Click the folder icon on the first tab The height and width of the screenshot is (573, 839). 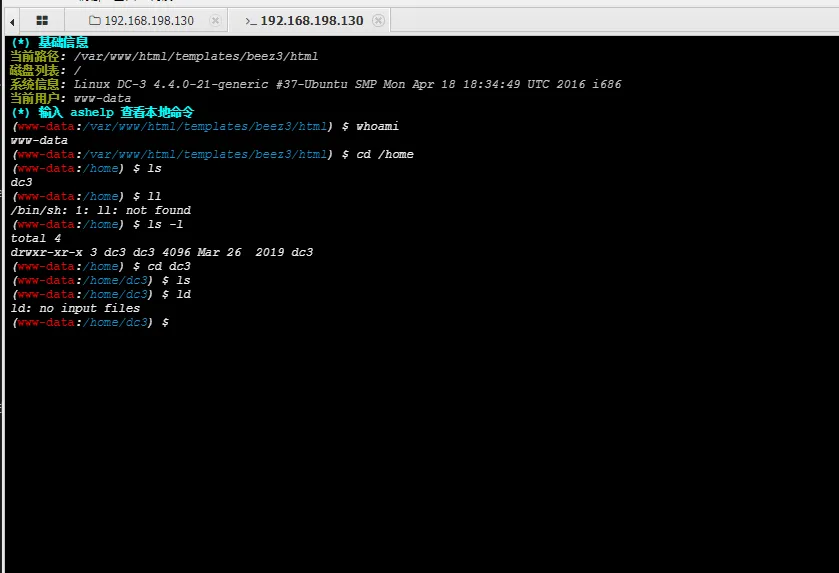coord(95,20)
